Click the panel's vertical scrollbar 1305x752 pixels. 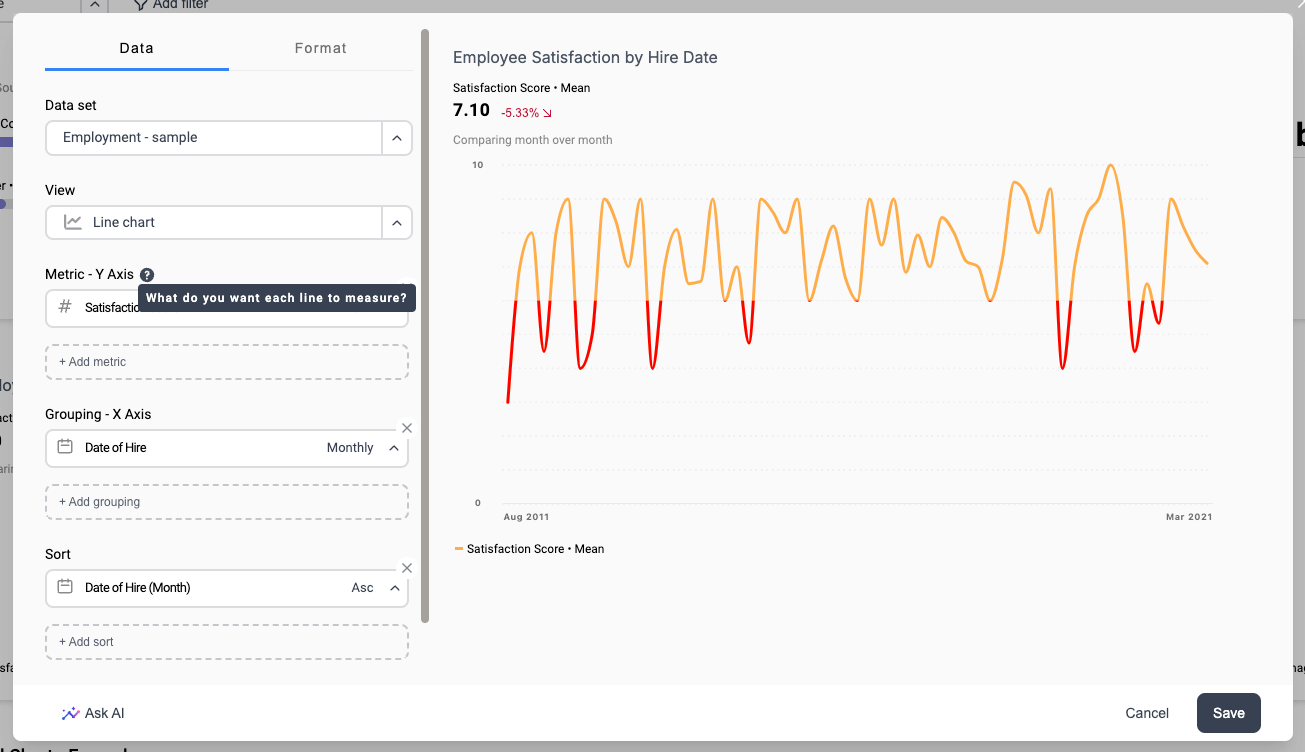[425, 325]
